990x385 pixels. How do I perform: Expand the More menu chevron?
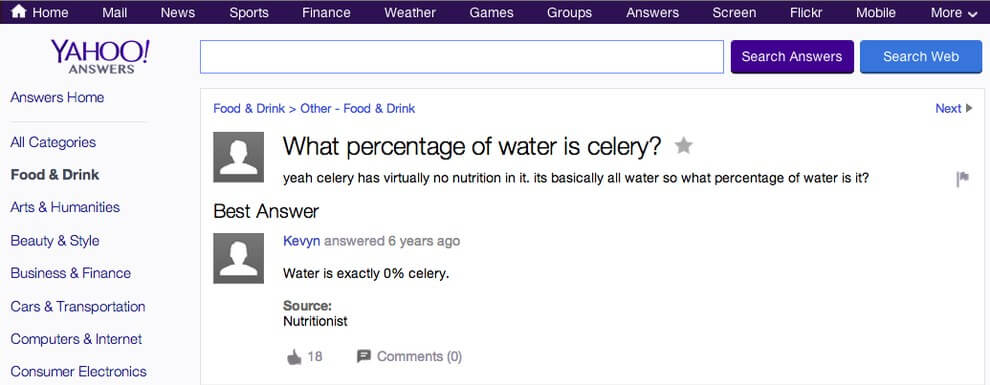[x=972, y=13]
